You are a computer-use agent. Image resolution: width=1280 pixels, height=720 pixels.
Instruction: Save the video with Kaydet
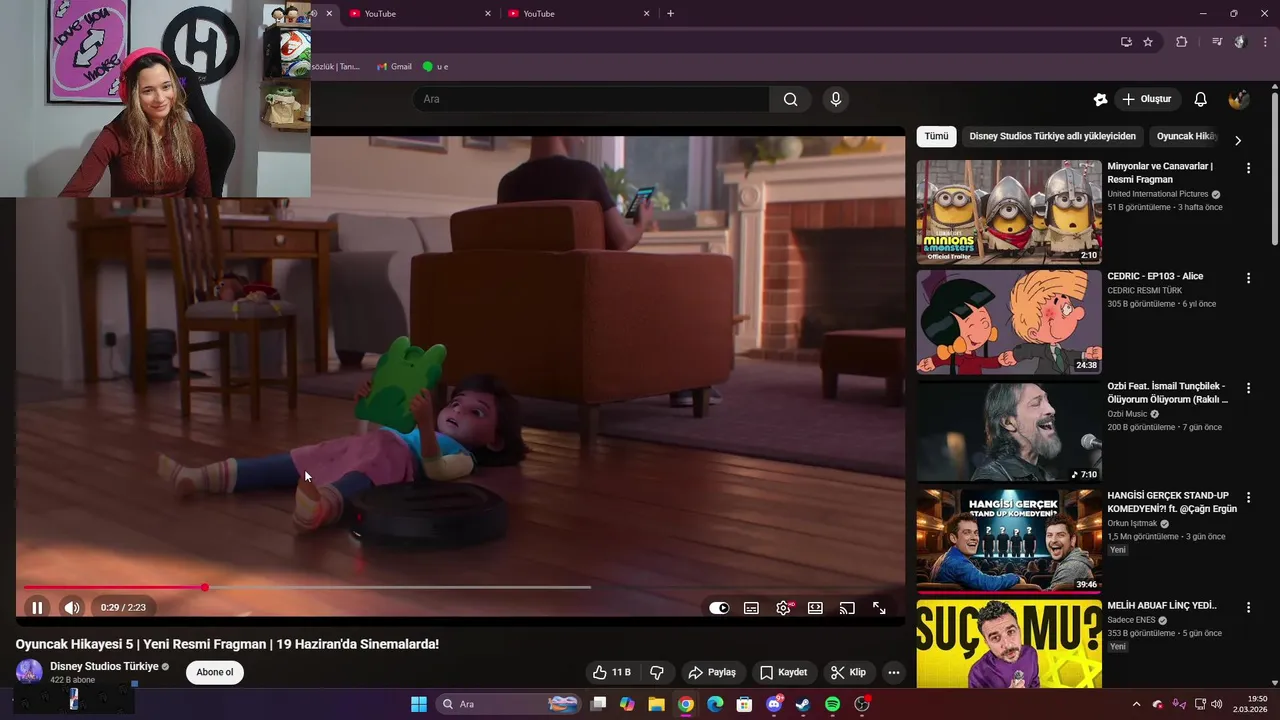[783, 672]
